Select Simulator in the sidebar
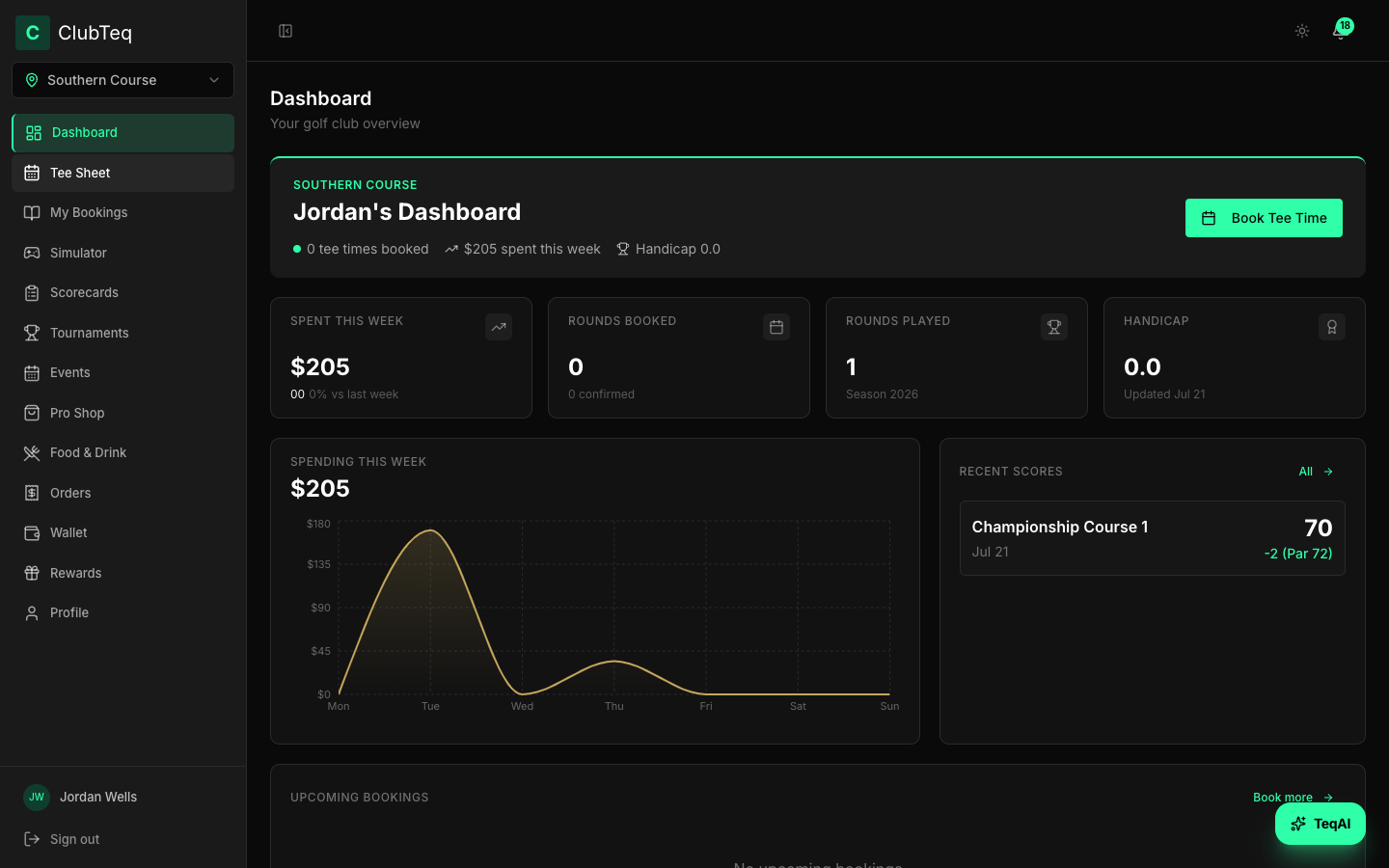 [x=123, y=253]
